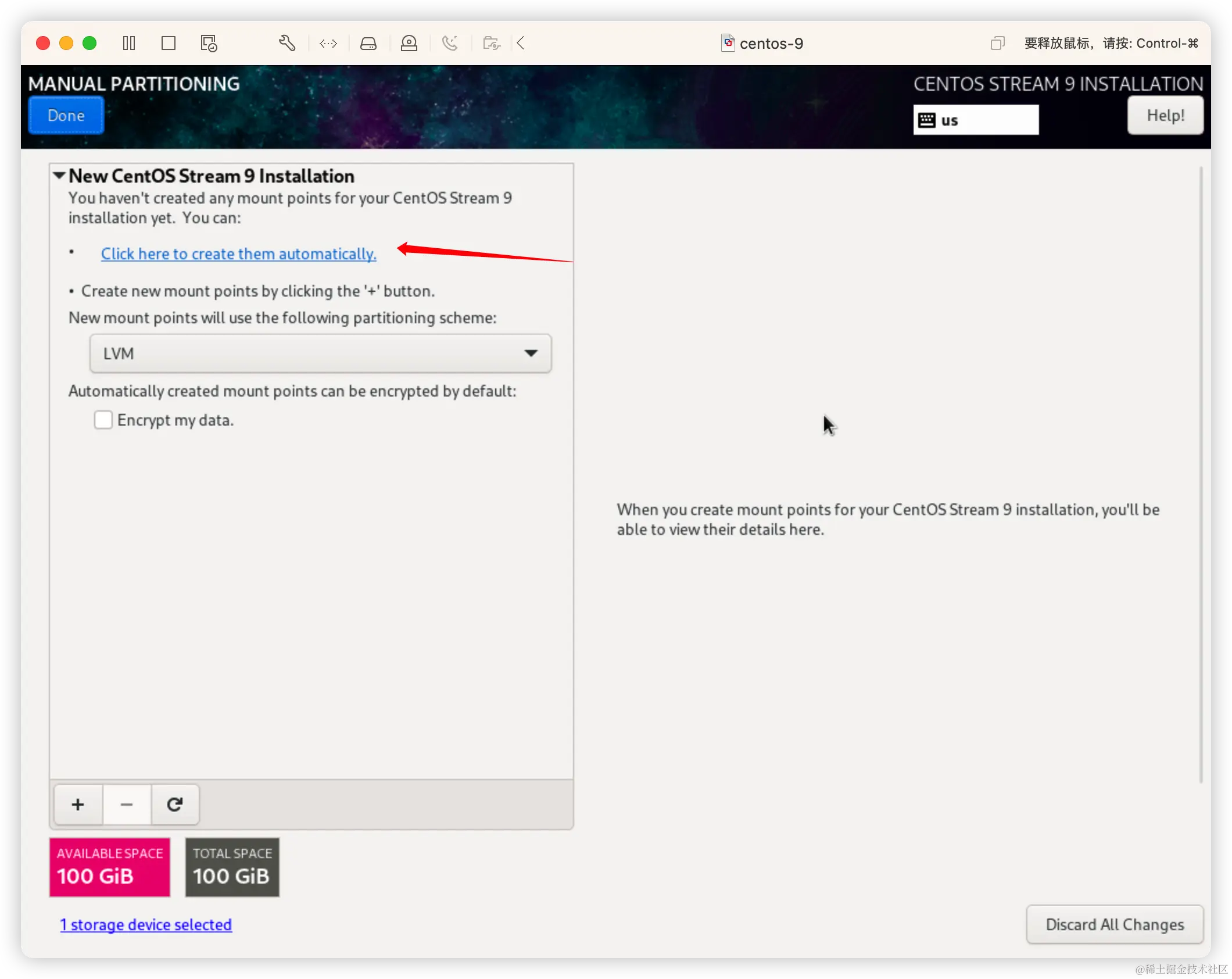Collapse the New CentOS Stream 9 Installation section
Image resolution: width=1232 pixels, height=979 pixels.
pyautogui.click(x=58, y=176)
